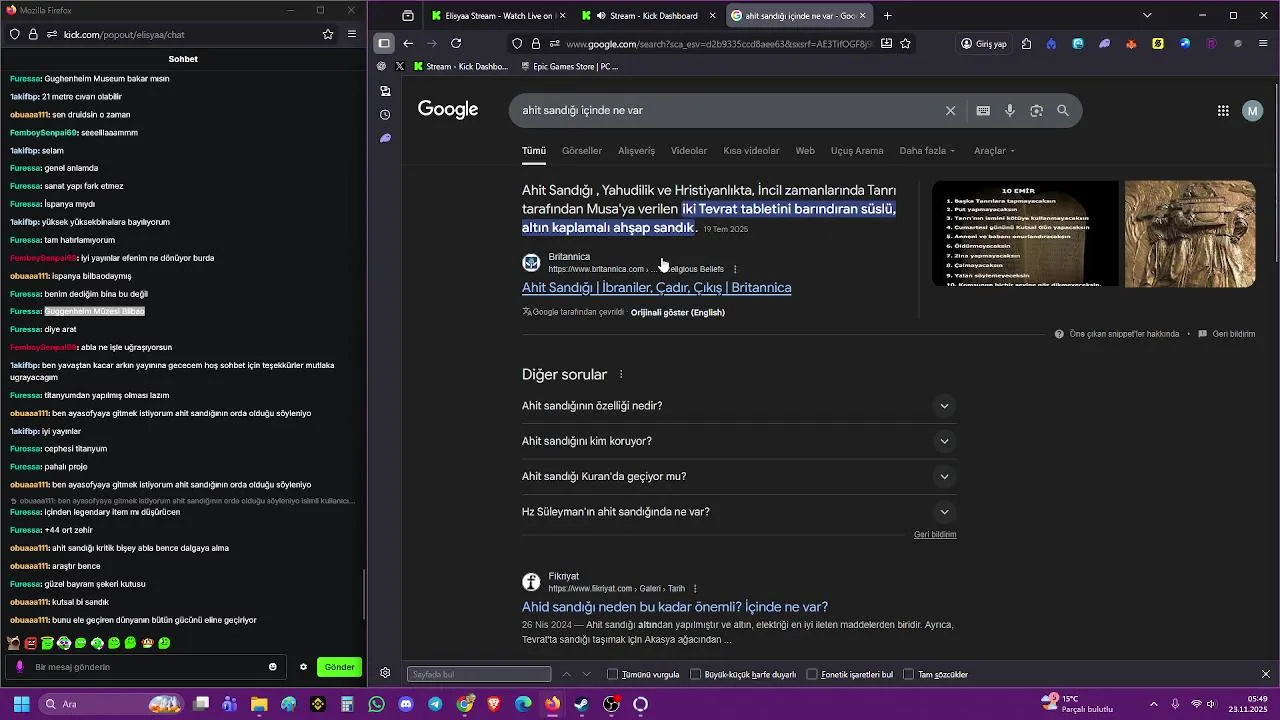Open sidebar history clock icon
Screen dimensions: 1280x720
[385, 115]
